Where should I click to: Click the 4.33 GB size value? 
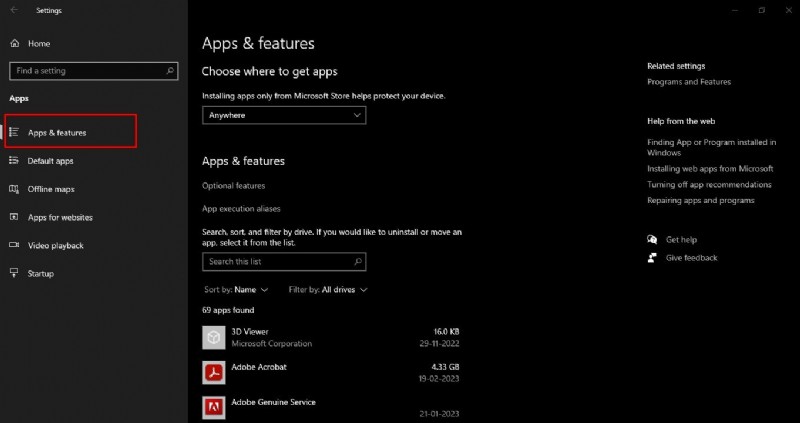pos(445,367)
